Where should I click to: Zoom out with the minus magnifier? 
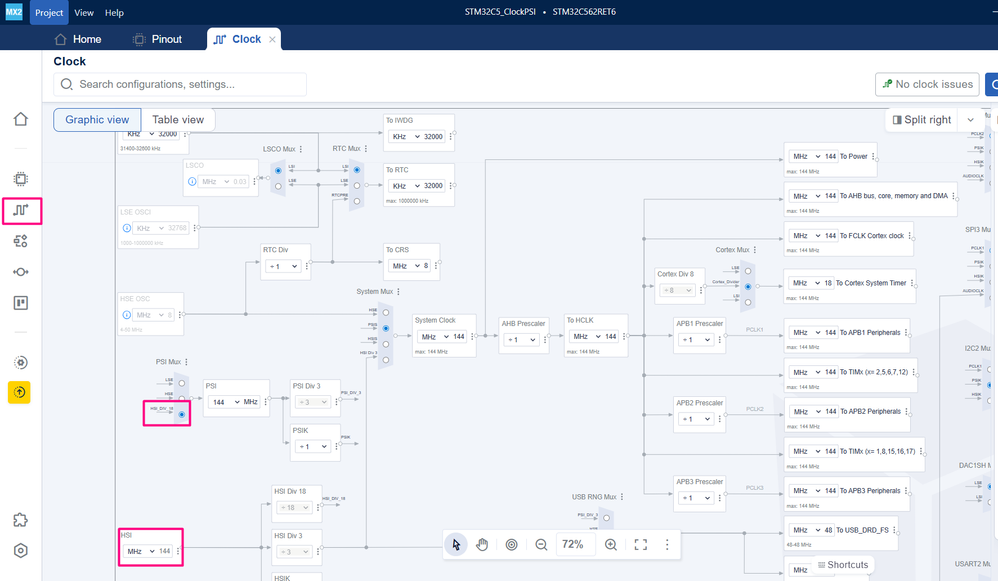point(541,544)
